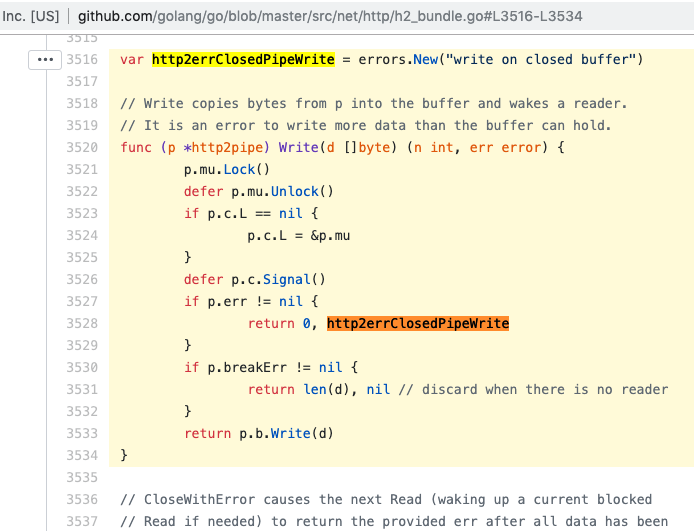Click the 'return len(d), nil' statement
The width and height of the screenshot is (694, 531).
[x=319, y=389]
